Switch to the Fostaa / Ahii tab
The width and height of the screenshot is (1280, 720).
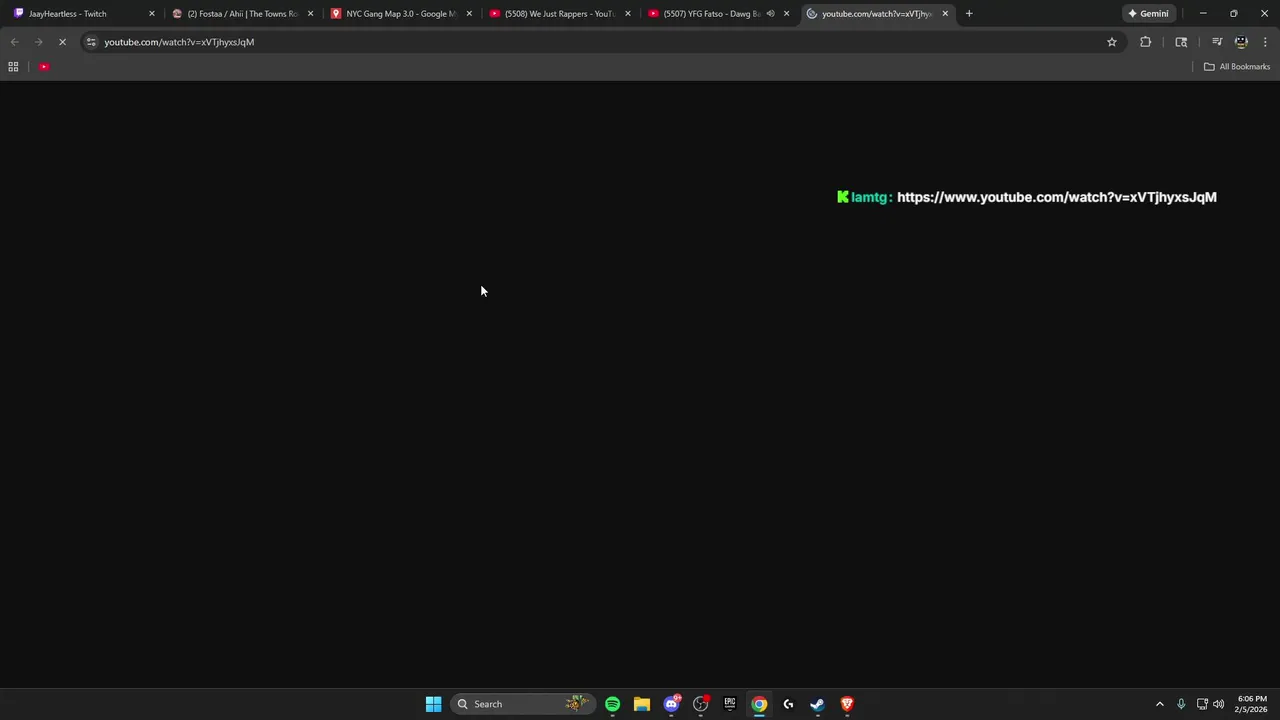tap(243, 14)
